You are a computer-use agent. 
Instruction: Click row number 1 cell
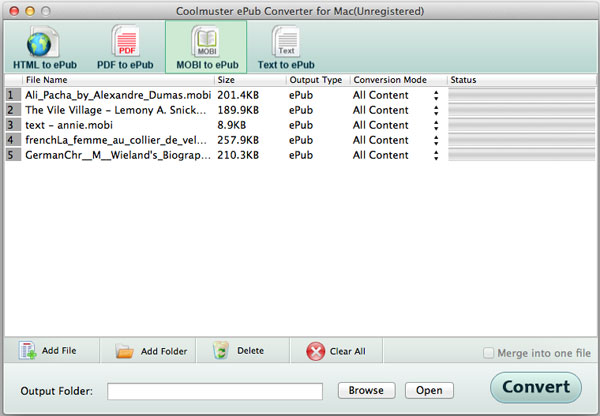[13, 95]
